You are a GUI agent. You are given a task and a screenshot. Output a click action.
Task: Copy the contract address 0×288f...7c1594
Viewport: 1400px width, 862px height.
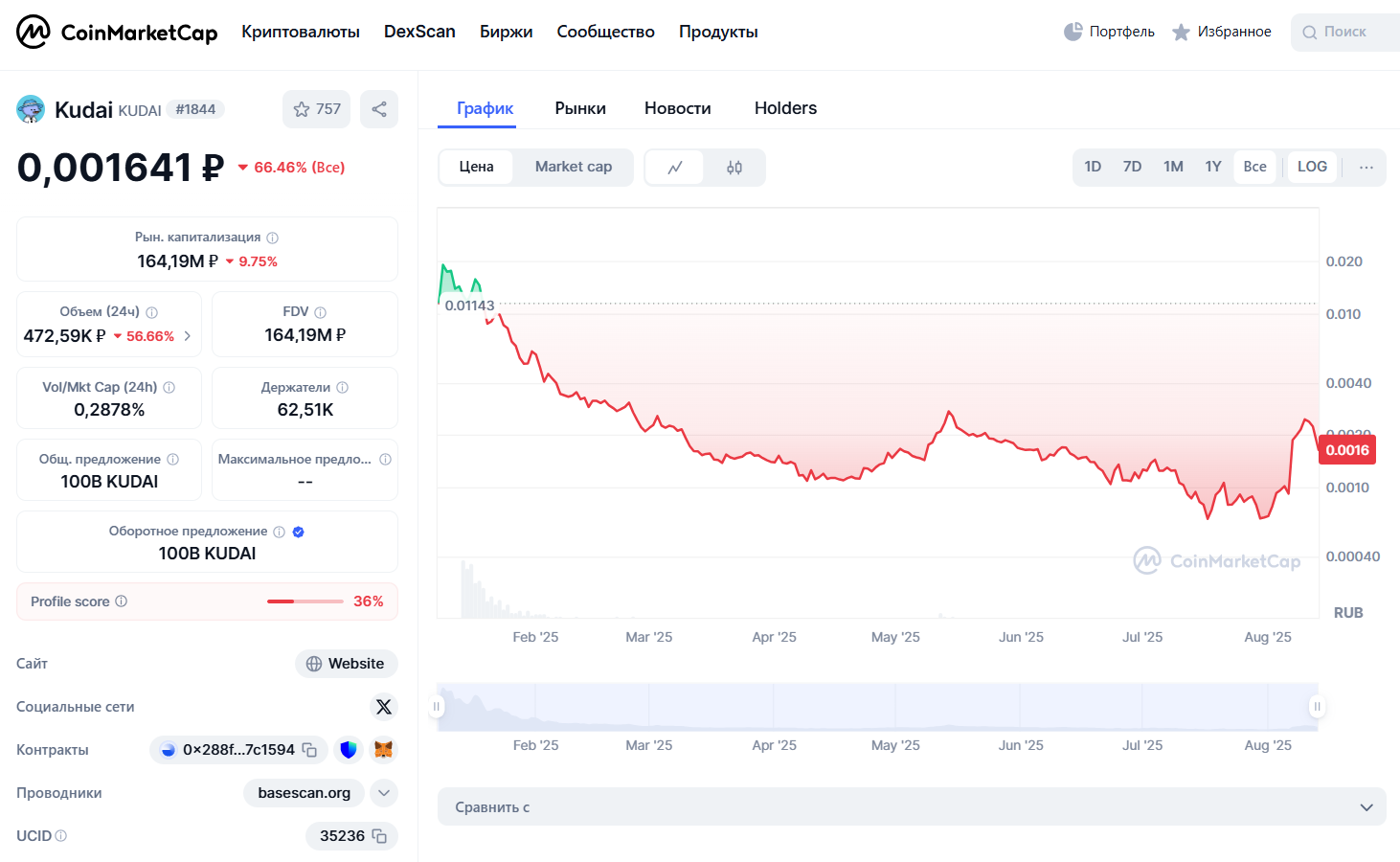click(x=309, y=750)
